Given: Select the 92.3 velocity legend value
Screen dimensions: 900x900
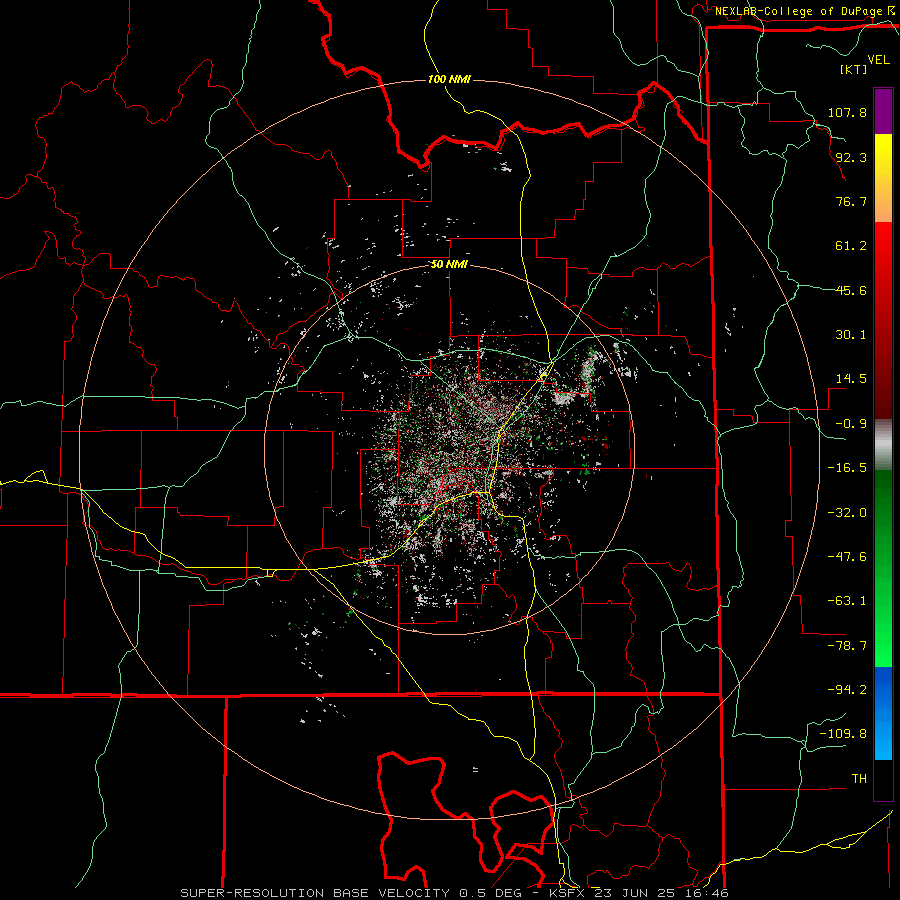Looking at the screenshot, I should pyautogui.click(x=851, y=157).
